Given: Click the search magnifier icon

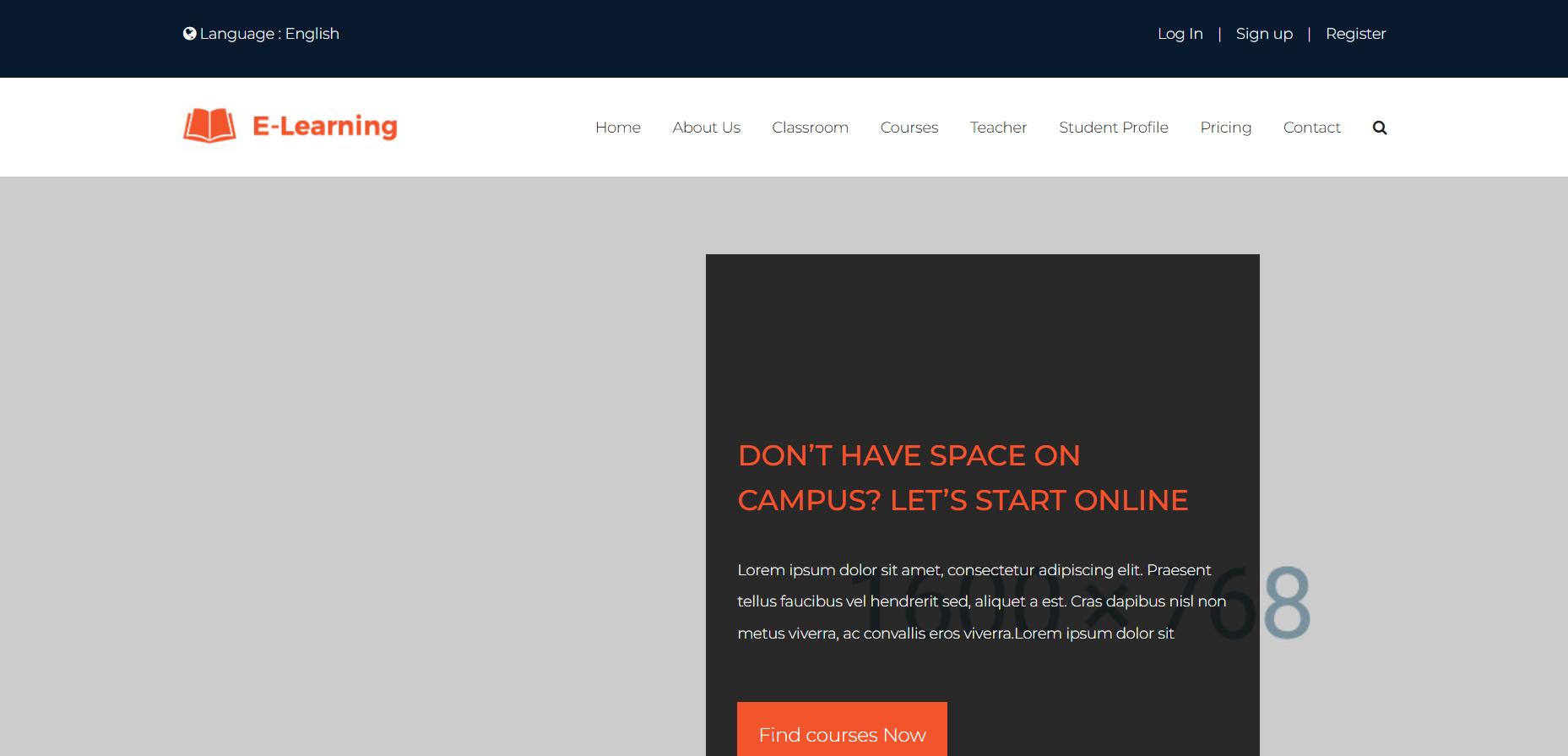Looking at the screenshot, I should tap(1380, 128).
